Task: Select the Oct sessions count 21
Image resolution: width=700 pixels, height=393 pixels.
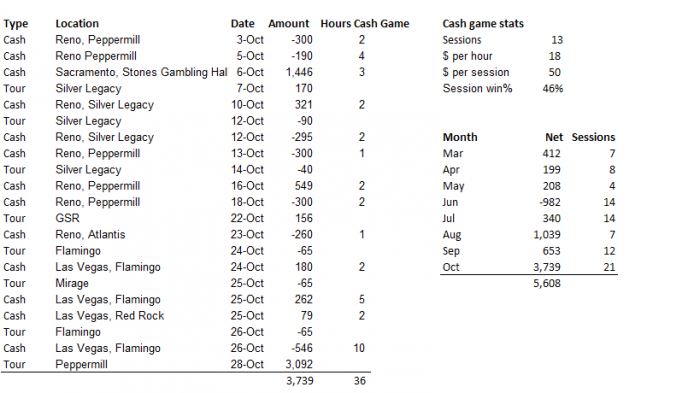Action: click(x=609, y=267)
